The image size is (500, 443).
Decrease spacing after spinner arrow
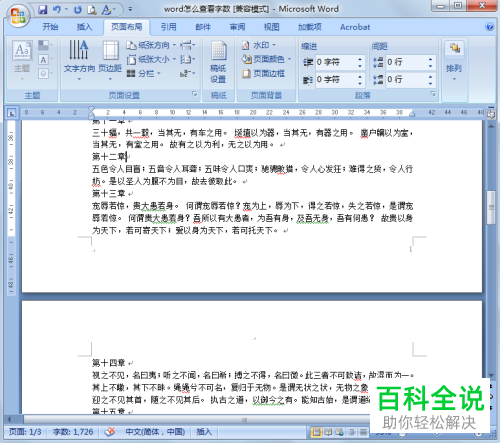(431, 83)
